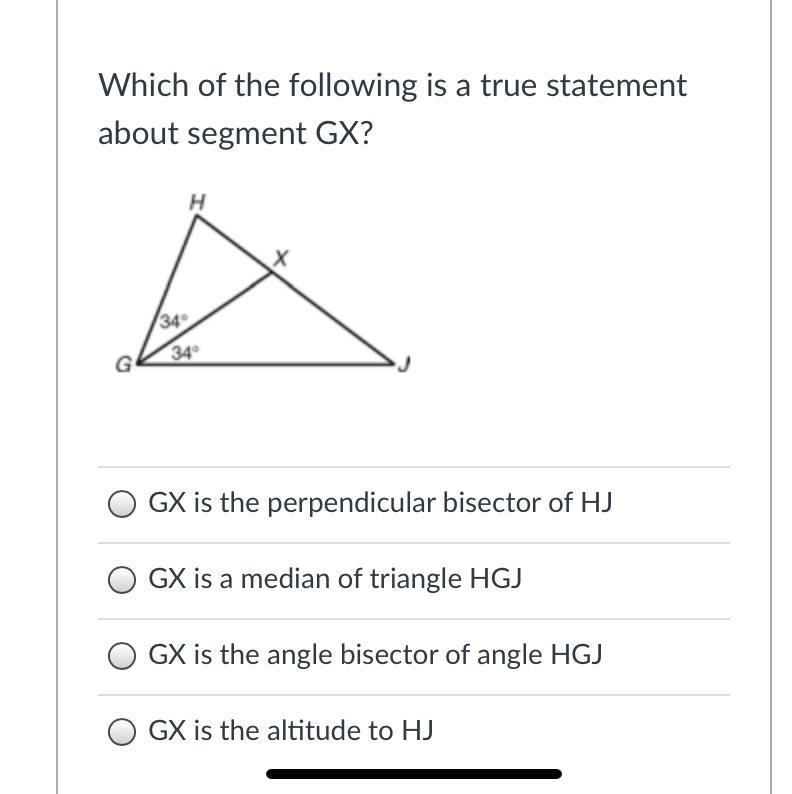Click vertex label J on the diagram
The image size is (792, 794).
point(404,364)
